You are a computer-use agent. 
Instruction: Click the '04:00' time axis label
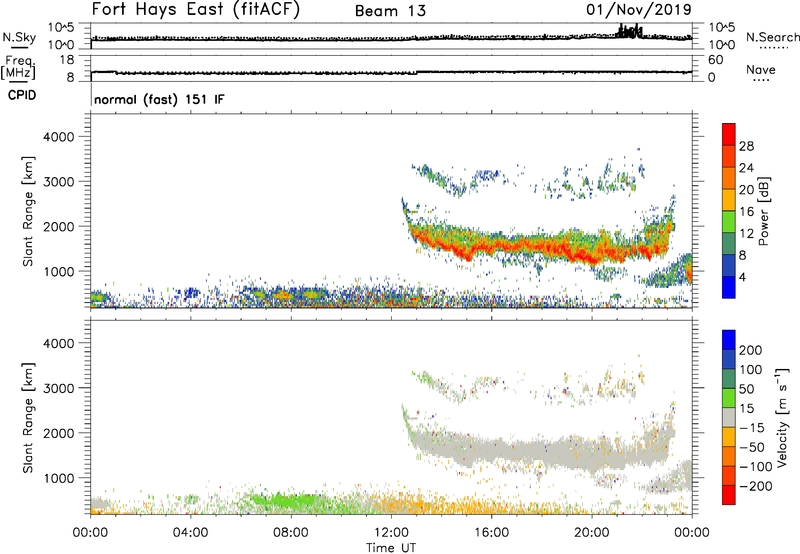click(x=190, y=533)
